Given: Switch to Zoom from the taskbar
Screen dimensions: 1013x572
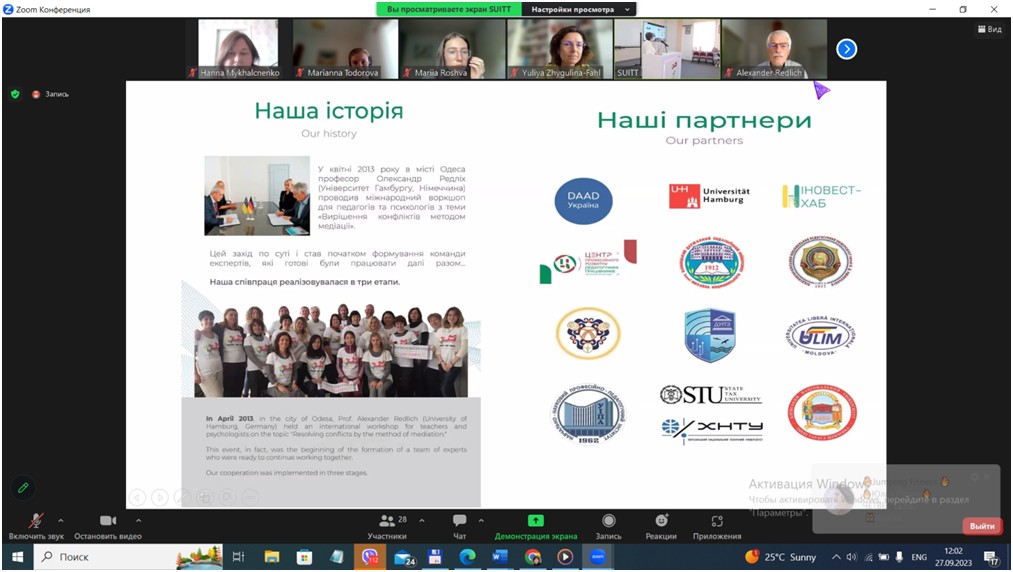Looking at the screenshot, I should pyautogui.click(x=598, y=556).
